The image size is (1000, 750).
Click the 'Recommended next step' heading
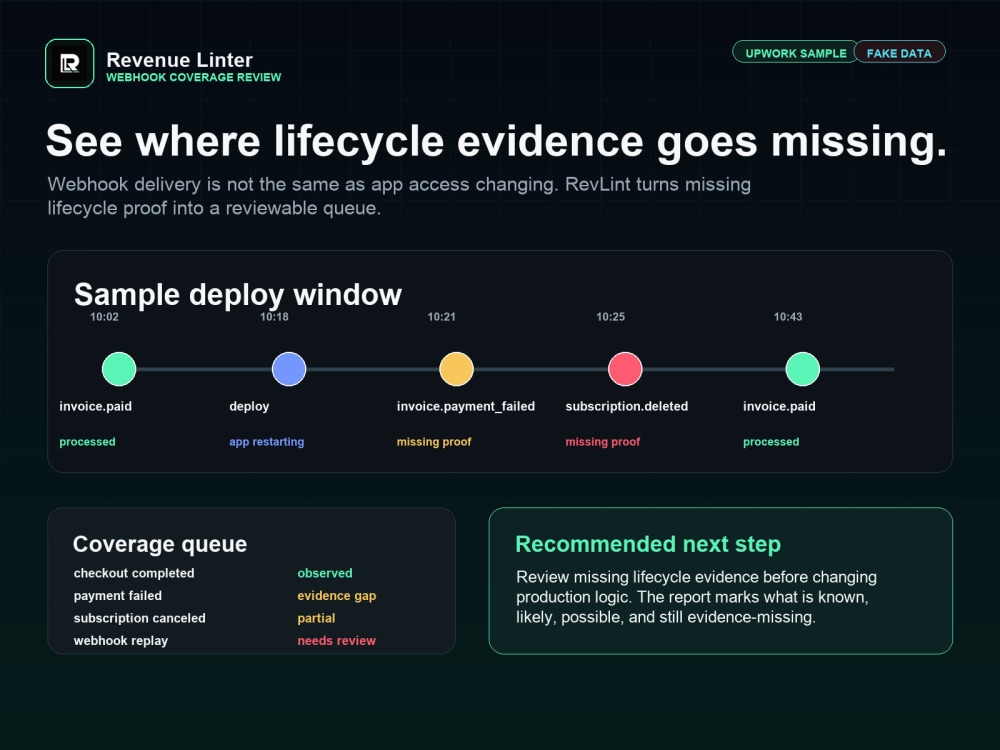(x=648, y=544)
